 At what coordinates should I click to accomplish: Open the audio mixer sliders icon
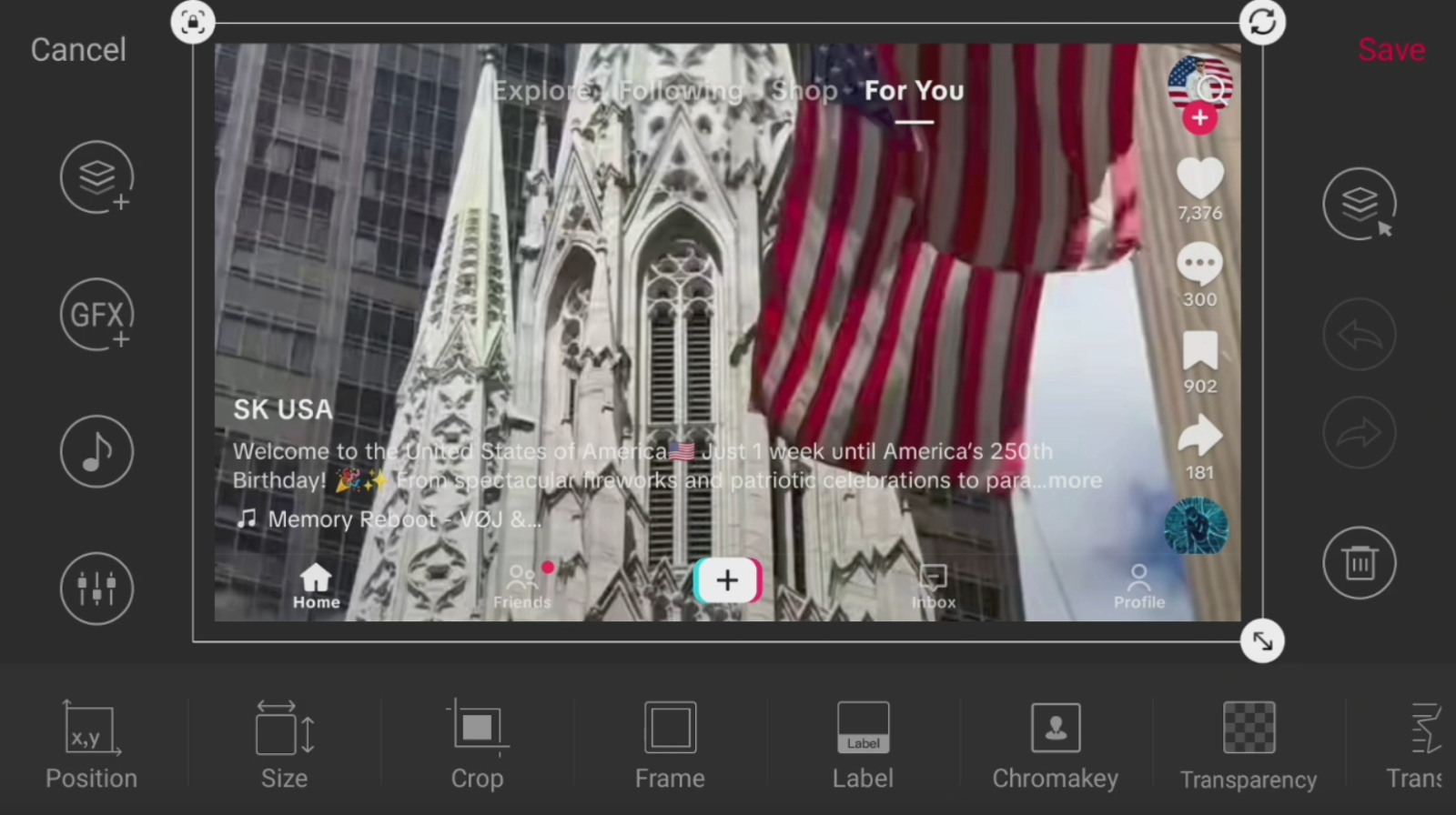pos(97,589)
